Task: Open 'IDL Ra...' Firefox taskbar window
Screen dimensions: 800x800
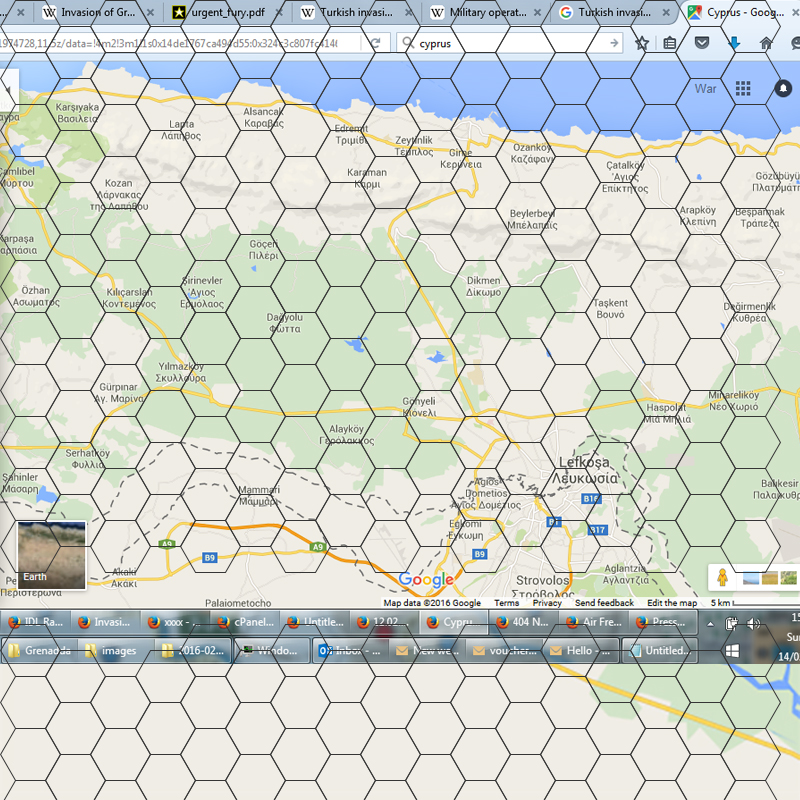Action: pyautogui.click(x=36, y=622)
